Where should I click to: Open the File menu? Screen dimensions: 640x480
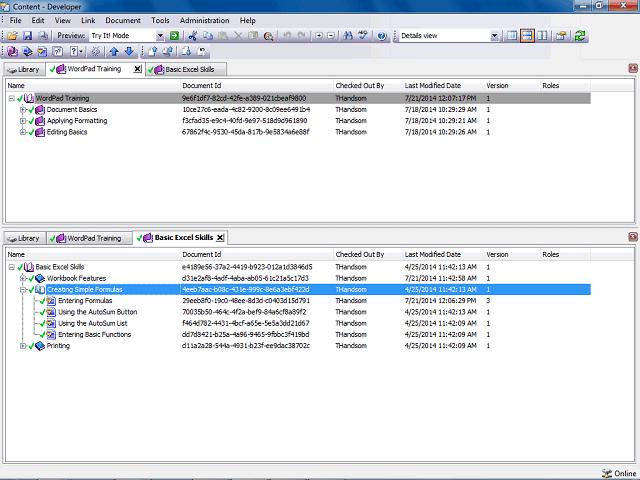pos(16,20)
